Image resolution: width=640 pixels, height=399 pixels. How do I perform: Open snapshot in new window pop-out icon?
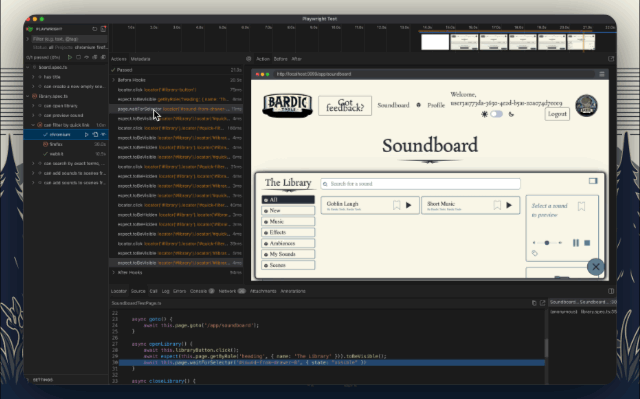tap(611, 59)
